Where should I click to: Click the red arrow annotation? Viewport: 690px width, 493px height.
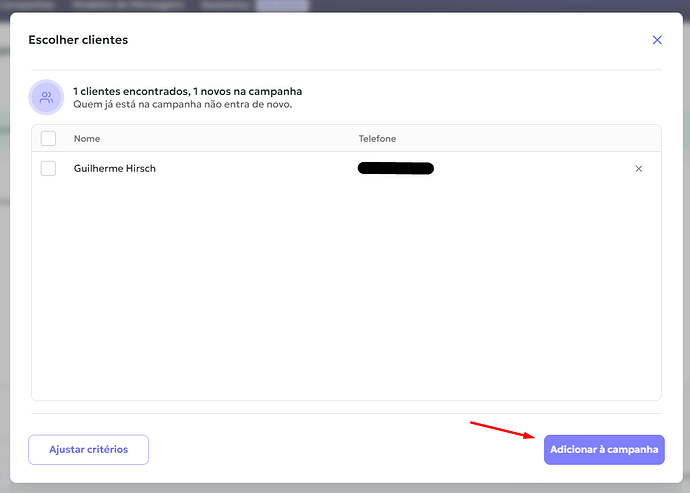click(502, 430)
